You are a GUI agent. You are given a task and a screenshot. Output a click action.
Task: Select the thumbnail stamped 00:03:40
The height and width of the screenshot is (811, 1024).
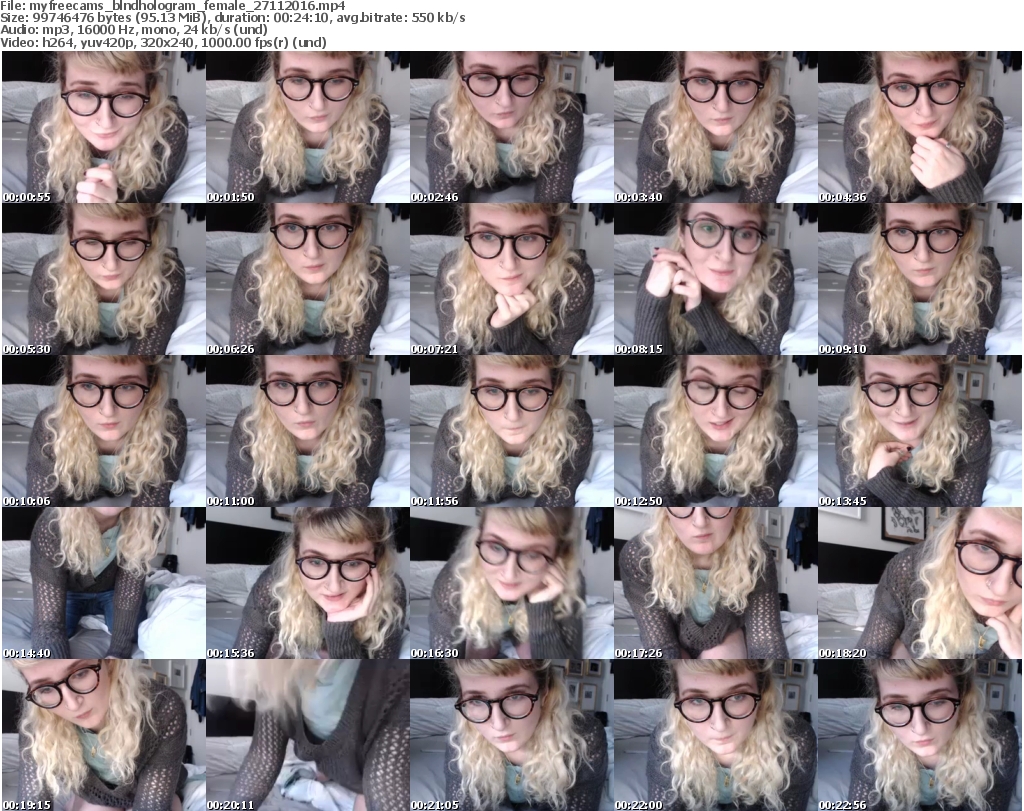(x=716, y=127)
